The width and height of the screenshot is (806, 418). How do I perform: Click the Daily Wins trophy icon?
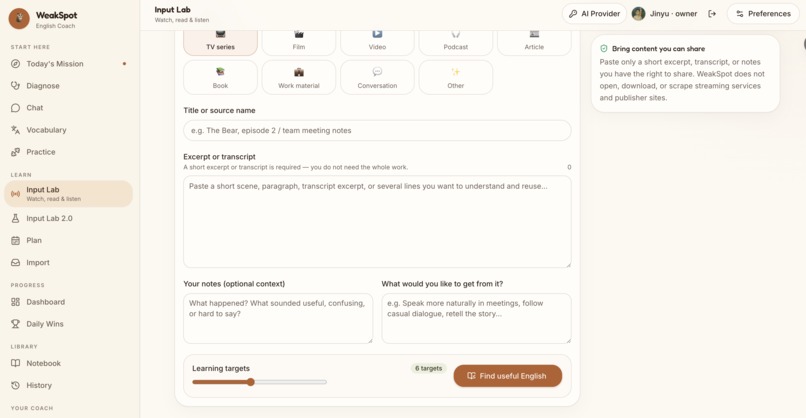(x=15, y=324)
